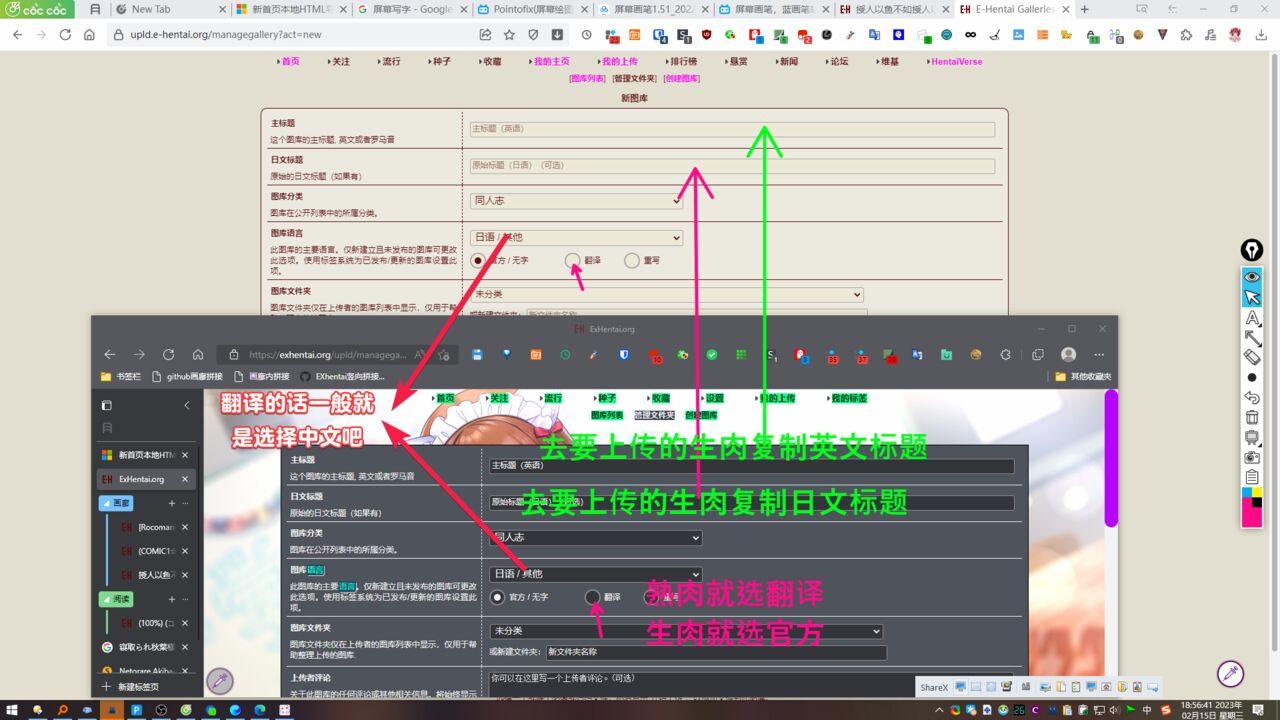
Task: Open the HentaiVerse link
Action: (956, 61)
